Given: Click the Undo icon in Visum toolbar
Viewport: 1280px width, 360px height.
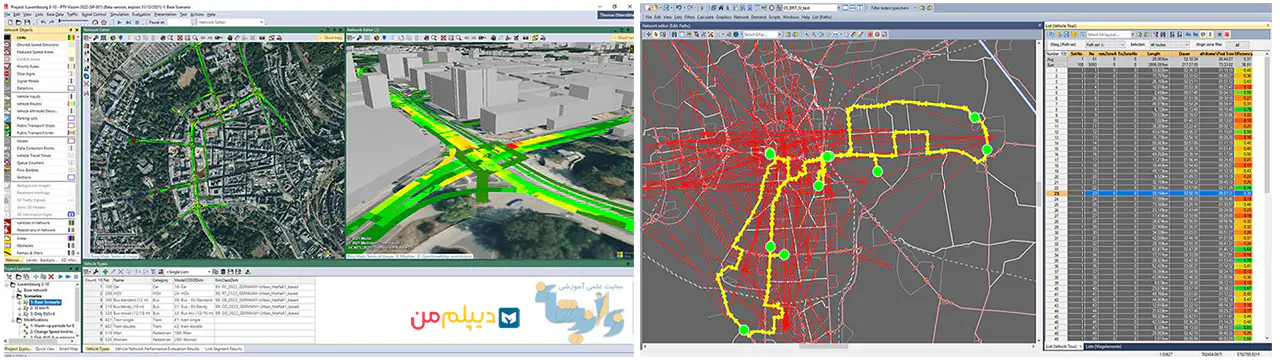Looking at the screenshot, I should point(679,8).
